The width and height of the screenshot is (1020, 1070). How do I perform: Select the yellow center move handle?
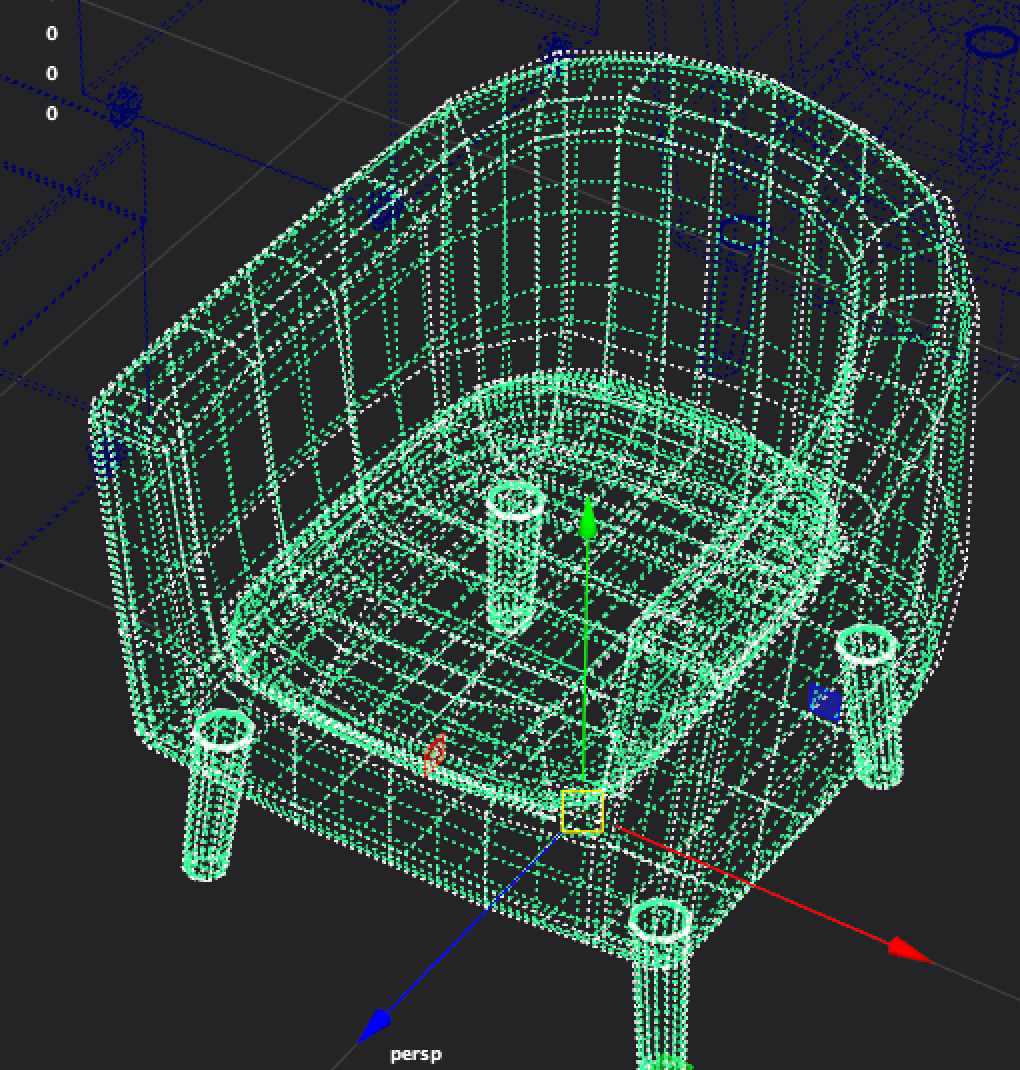tap(582, 811)
